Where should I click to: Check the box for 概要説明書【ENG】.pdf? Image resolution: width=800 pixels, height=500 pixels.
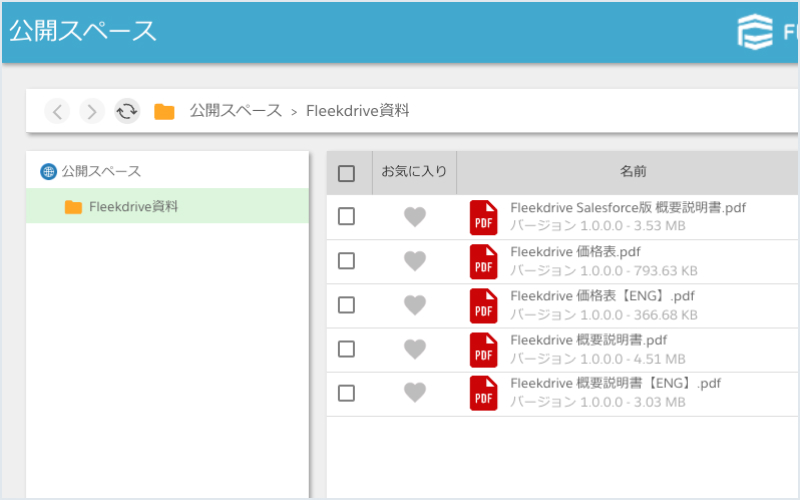346,393
